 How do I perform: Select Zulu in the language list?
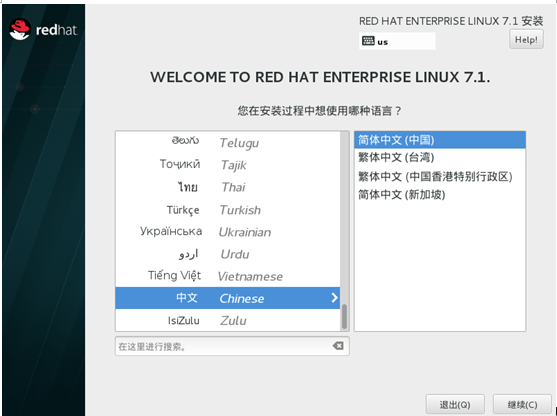227,320
